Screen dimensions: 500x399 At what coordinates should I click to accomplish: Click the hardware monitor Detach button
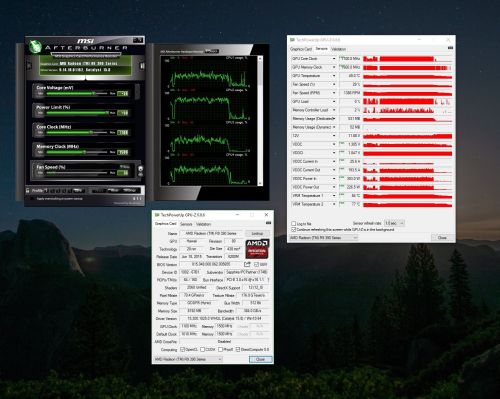point(212,52)
